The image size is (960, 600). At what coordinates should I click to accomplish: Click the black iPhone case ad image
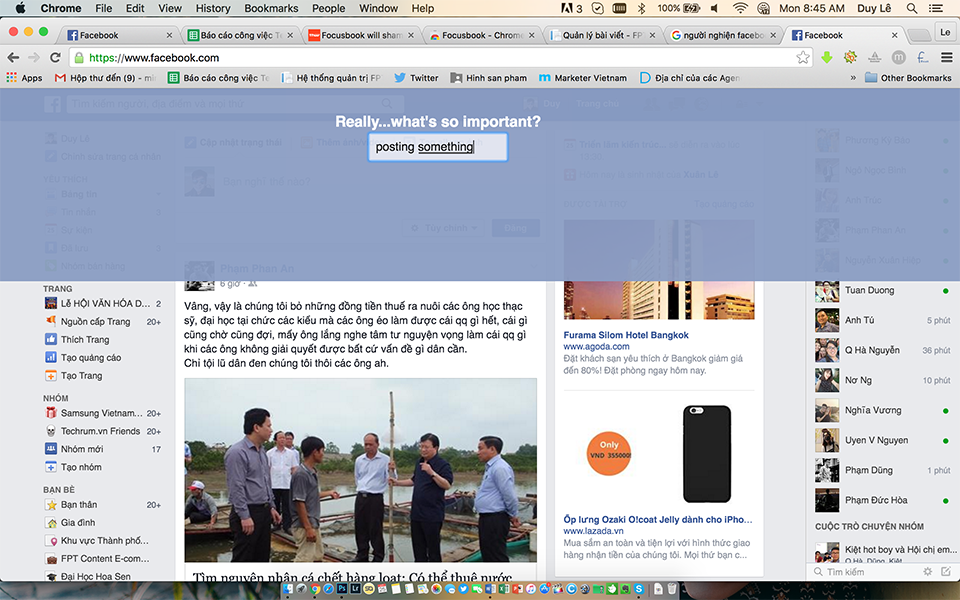click(x=706, y=454)
